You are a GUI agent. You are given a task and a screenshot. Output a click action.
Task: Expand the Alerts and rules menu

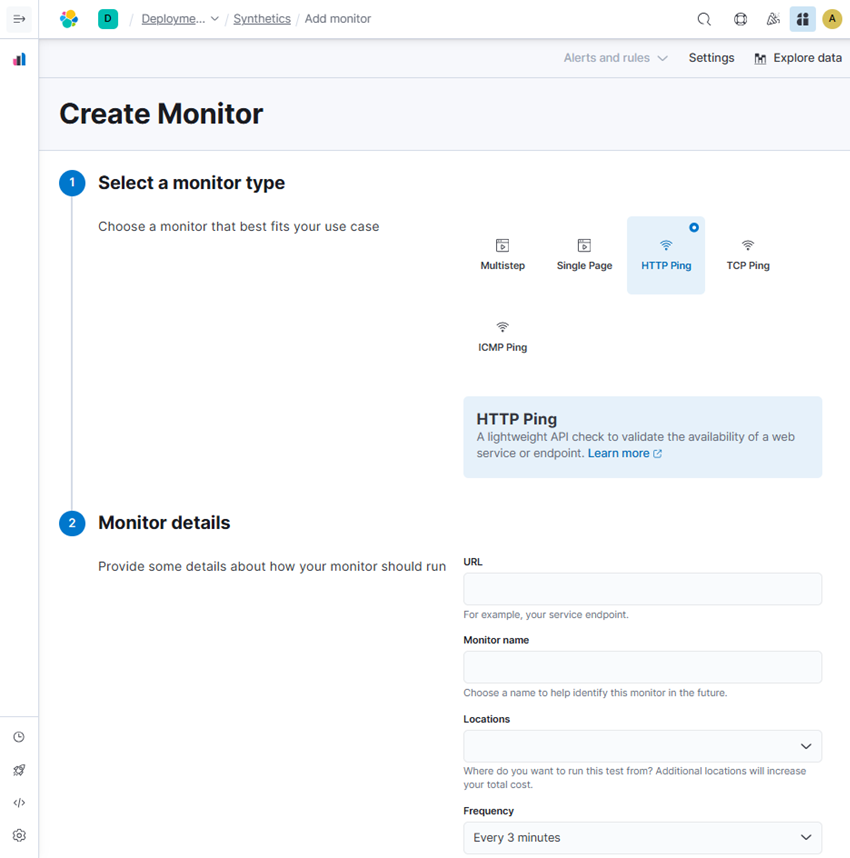pyautogui.click(x=615, y=58)
